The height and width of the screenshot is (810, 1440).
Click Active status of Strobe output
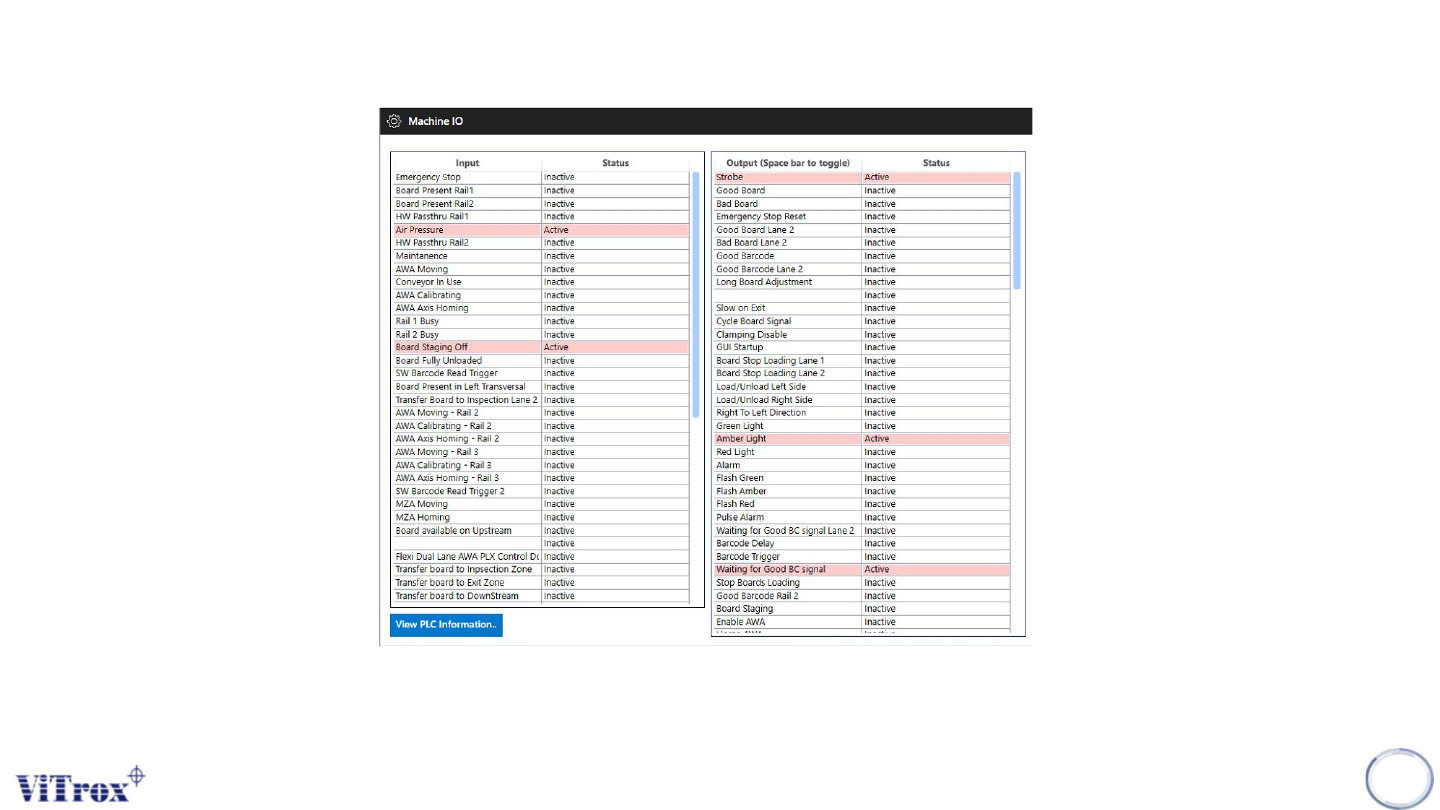pos(877,177)
